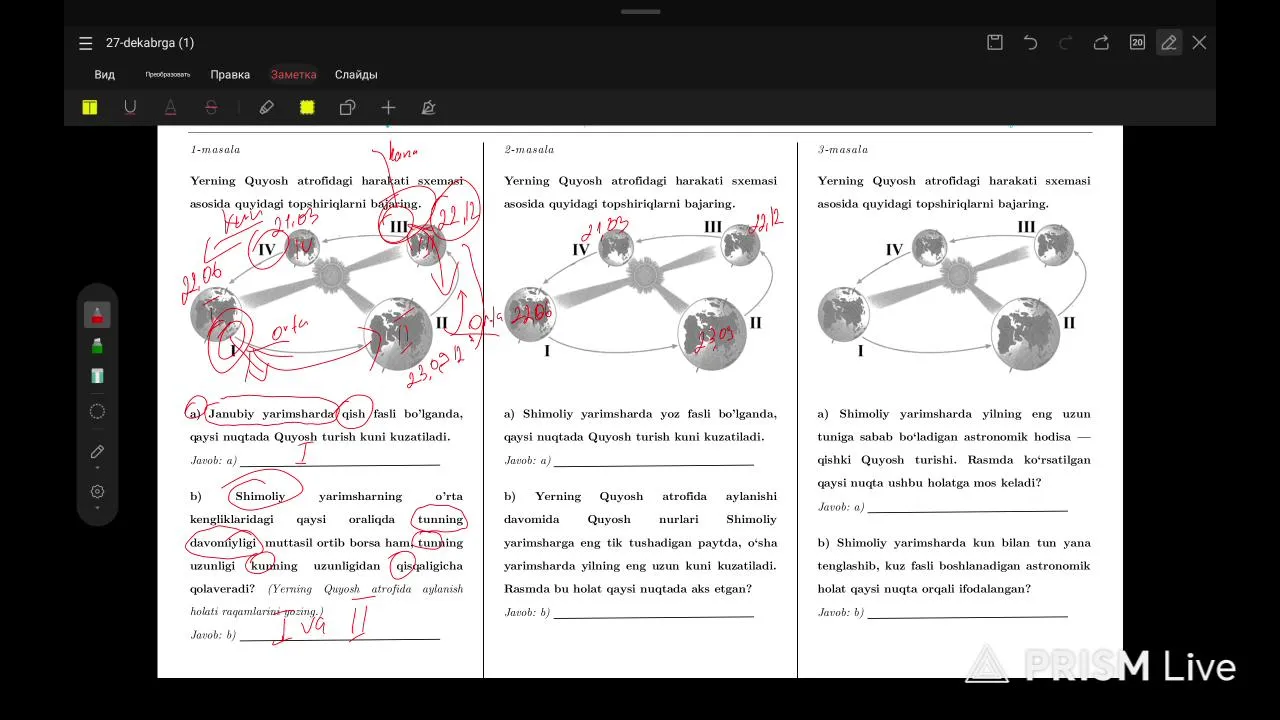The height and width of the screenshot is (720, 1280).
Task: Click the 3-masala heading
Action: (843, 150)
